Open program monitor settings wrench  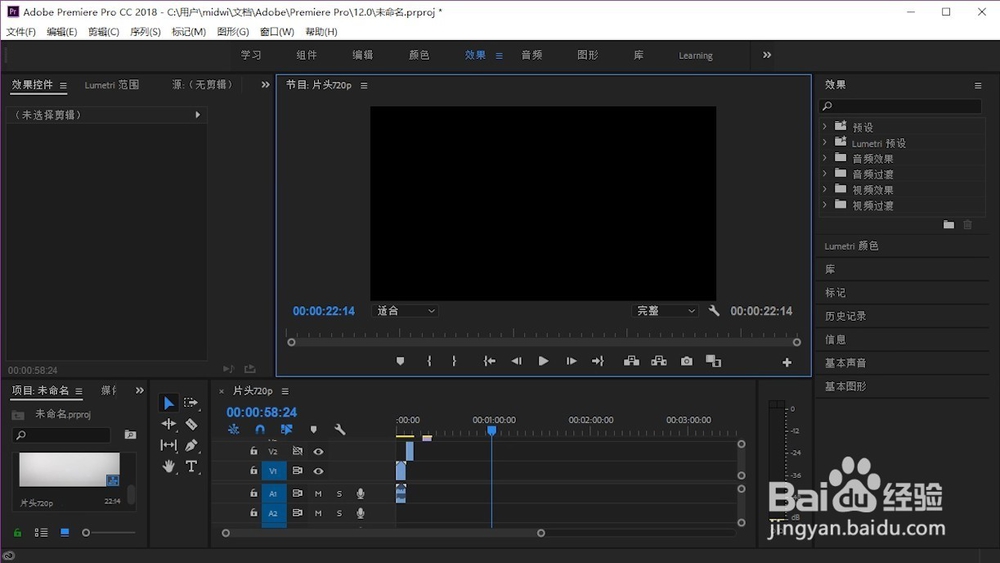[x=714, y=311]
